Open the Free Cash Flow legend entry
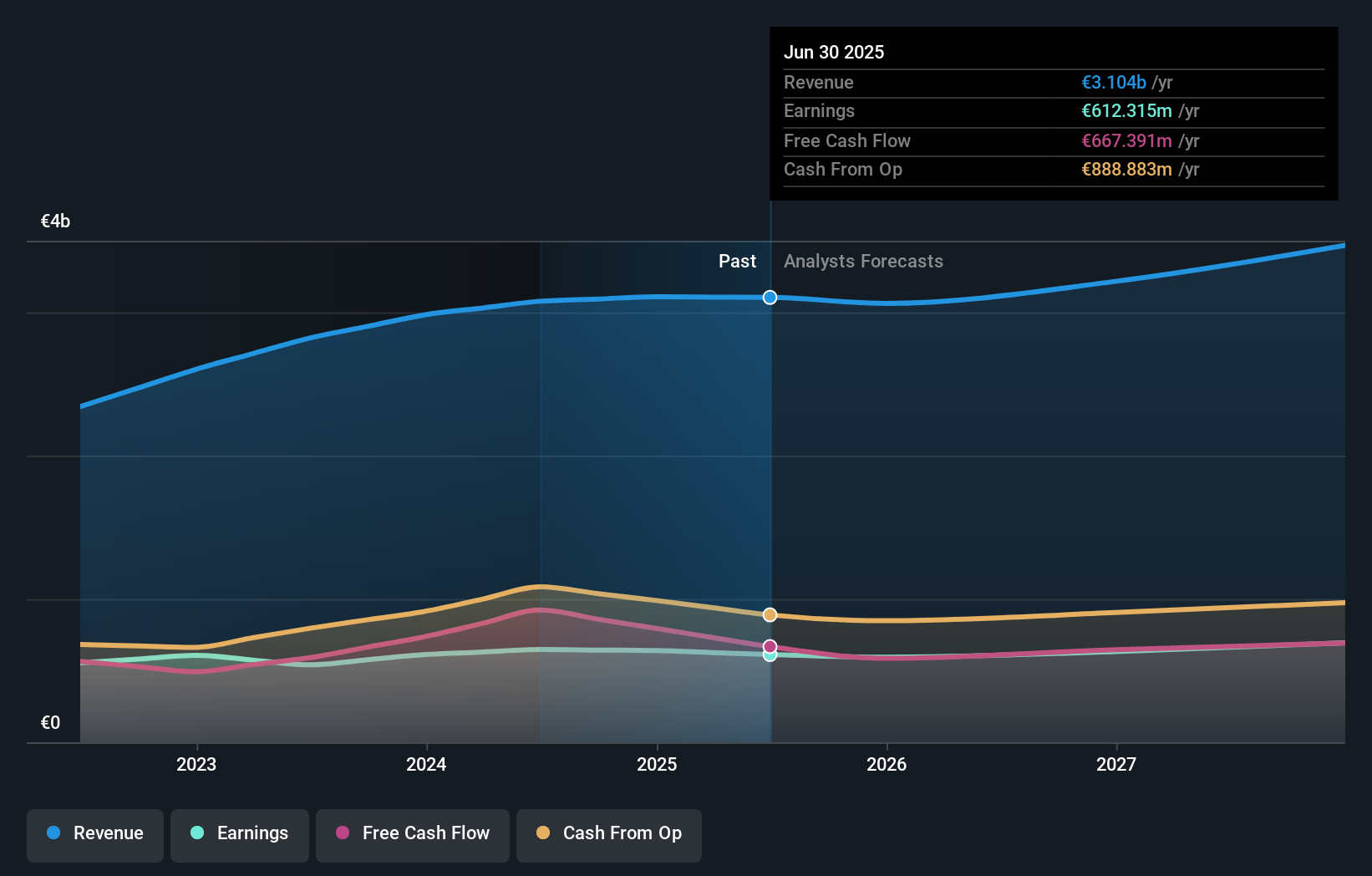Screen dimensions: 1372x876 click(412, 833)
